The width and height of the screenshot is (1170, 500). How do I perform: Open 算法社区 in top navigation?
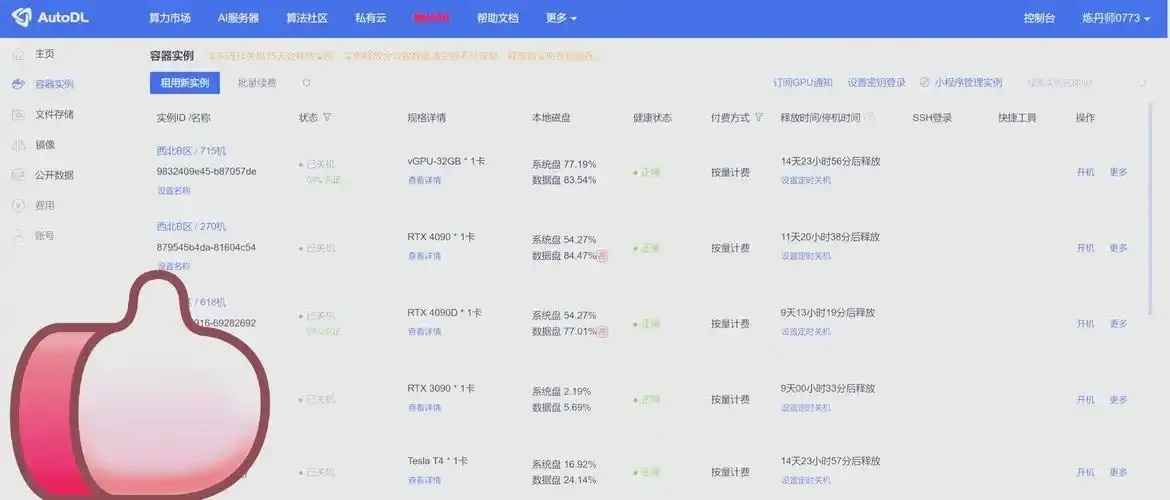click(x=307, y=18)
